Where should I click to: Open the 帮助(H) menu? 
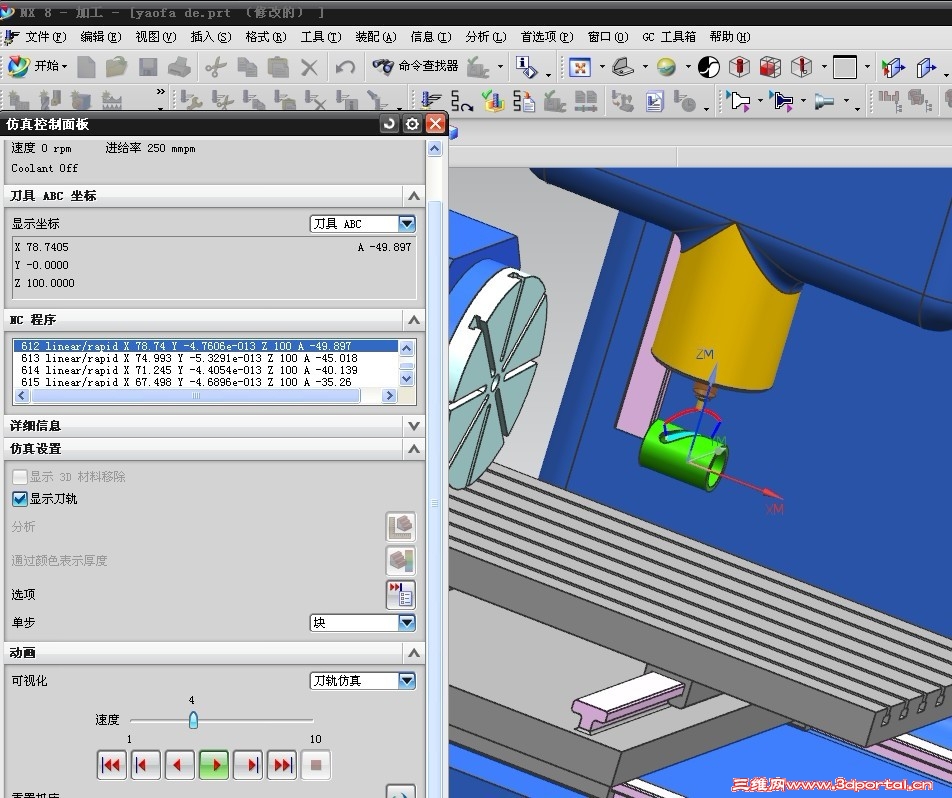tap(730, 37)
